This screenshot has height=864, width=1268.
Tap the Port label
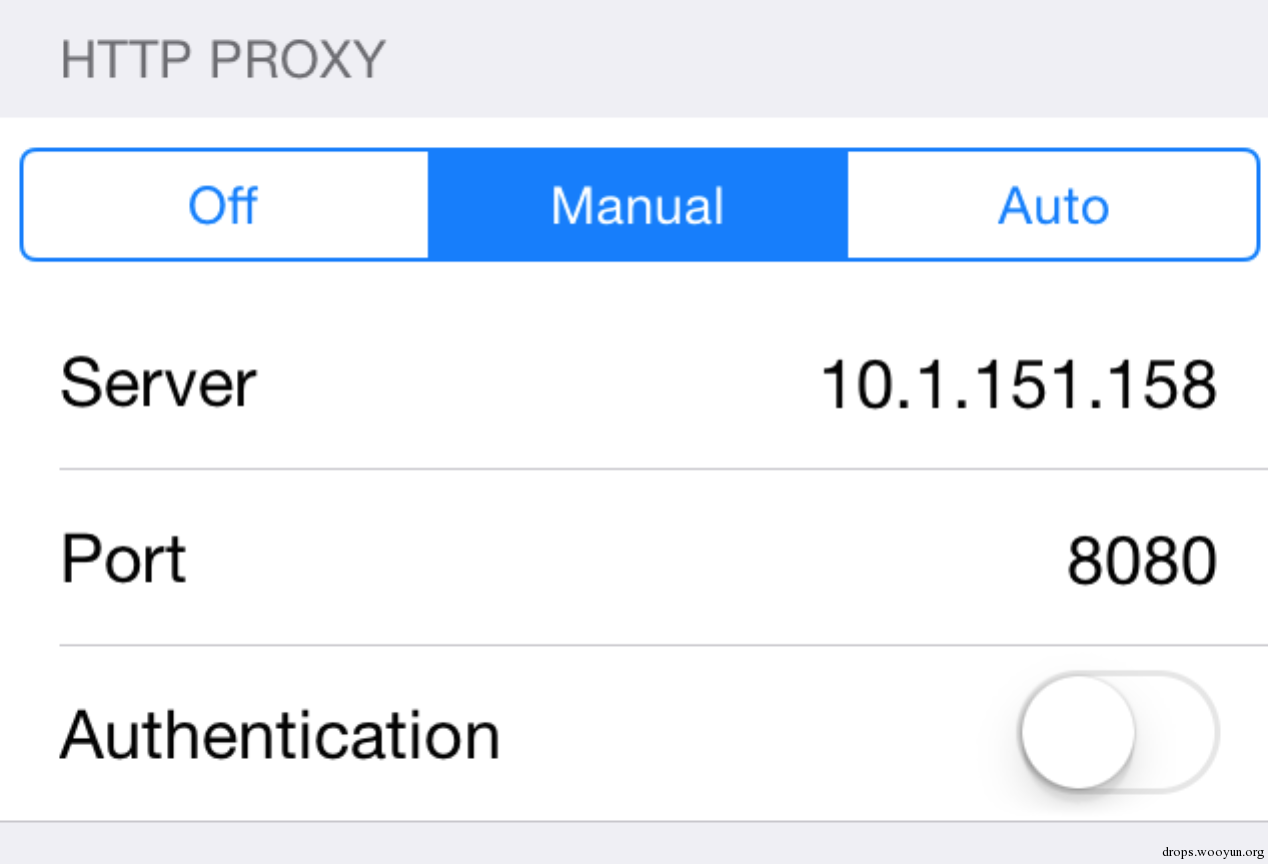(x=123, y=559)
